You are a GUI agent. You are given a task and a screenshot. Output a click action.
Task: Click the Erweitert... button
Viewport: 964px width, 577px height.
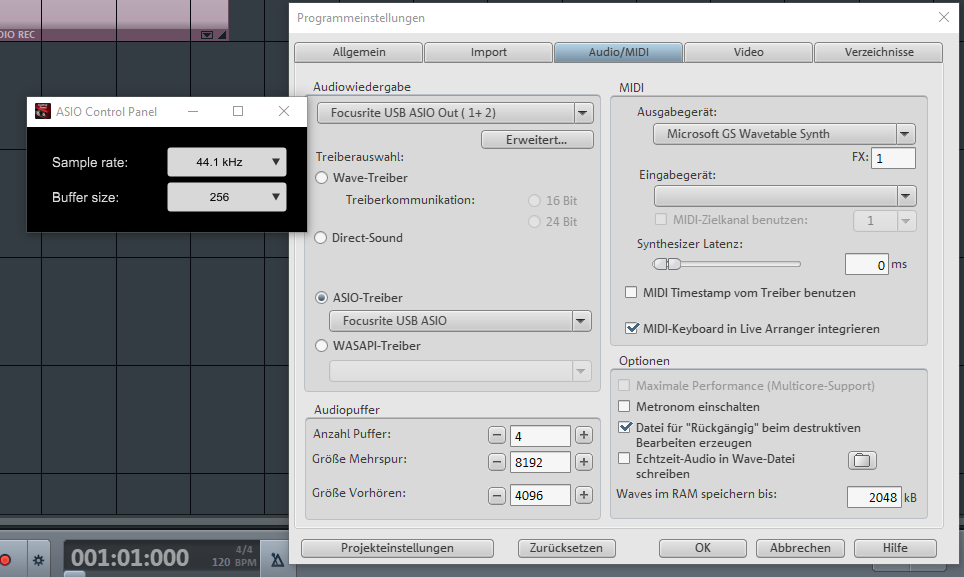click(x=537, y=139)
